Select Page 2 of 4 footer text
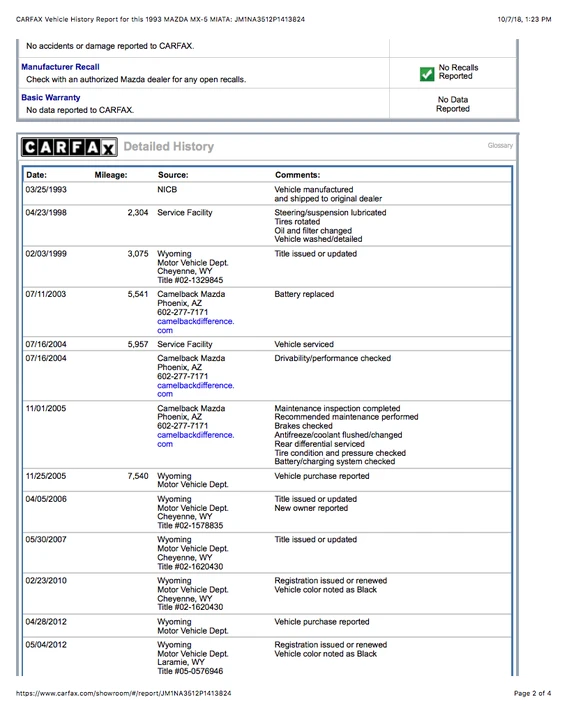567x720 pixels. point(532,693)
